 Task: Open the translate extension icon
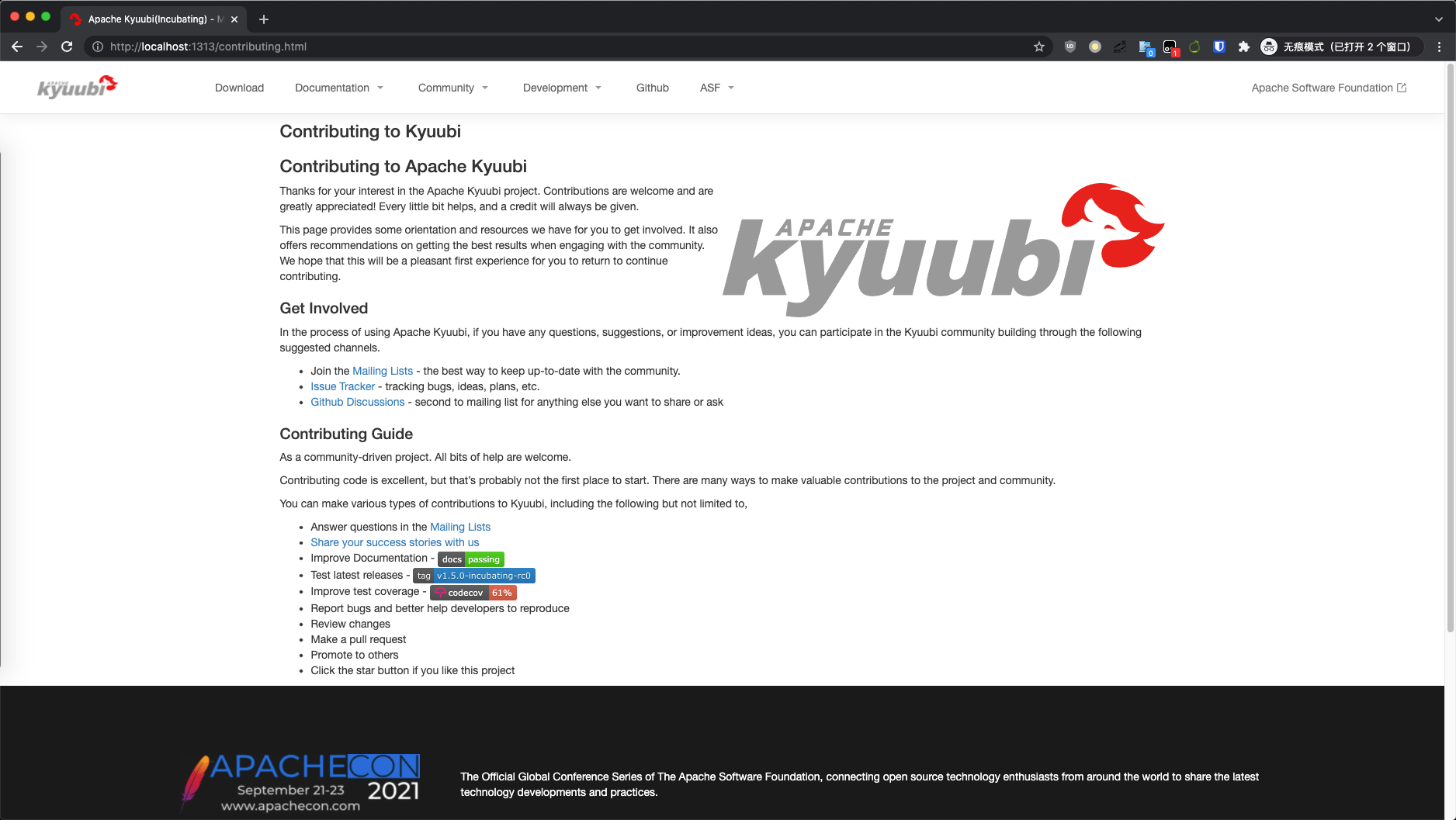1120,47
